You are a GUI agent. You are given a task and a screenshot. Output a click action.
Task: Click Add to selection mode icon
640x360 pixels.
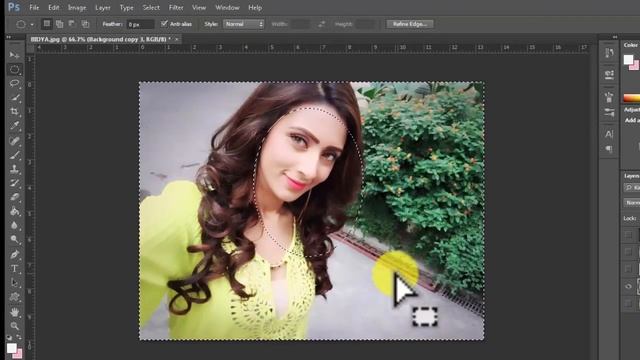[x=60, y=24]
